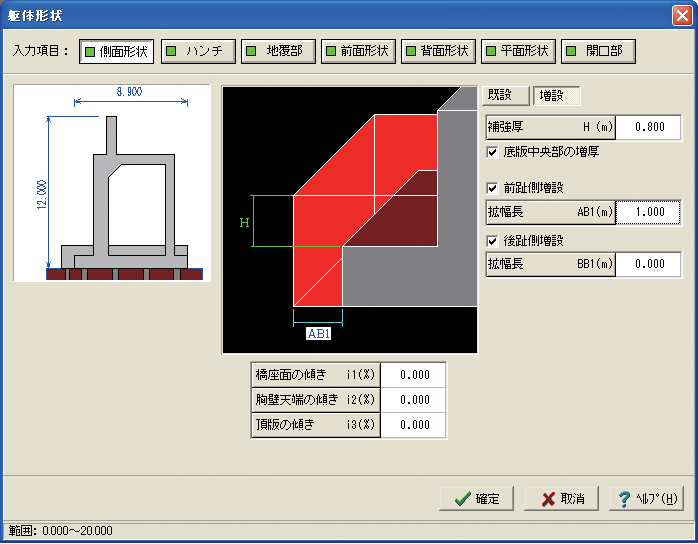Image resolution: width=698 pixels, height=544 pixels.
Task: Open the 地覆部 input item
Action: pyautogui.click(x=278, y=52)
